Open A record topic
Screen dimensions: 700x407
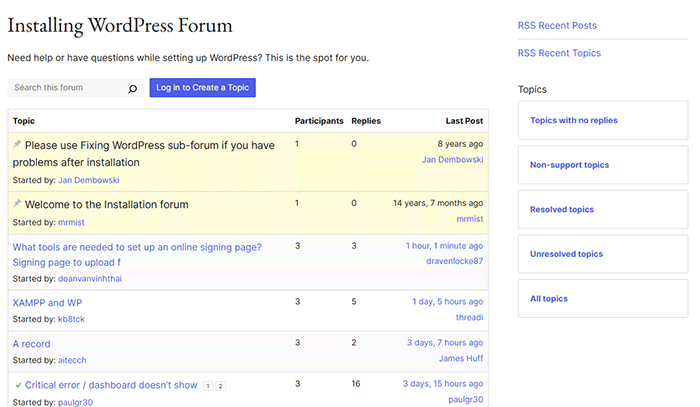31,344
